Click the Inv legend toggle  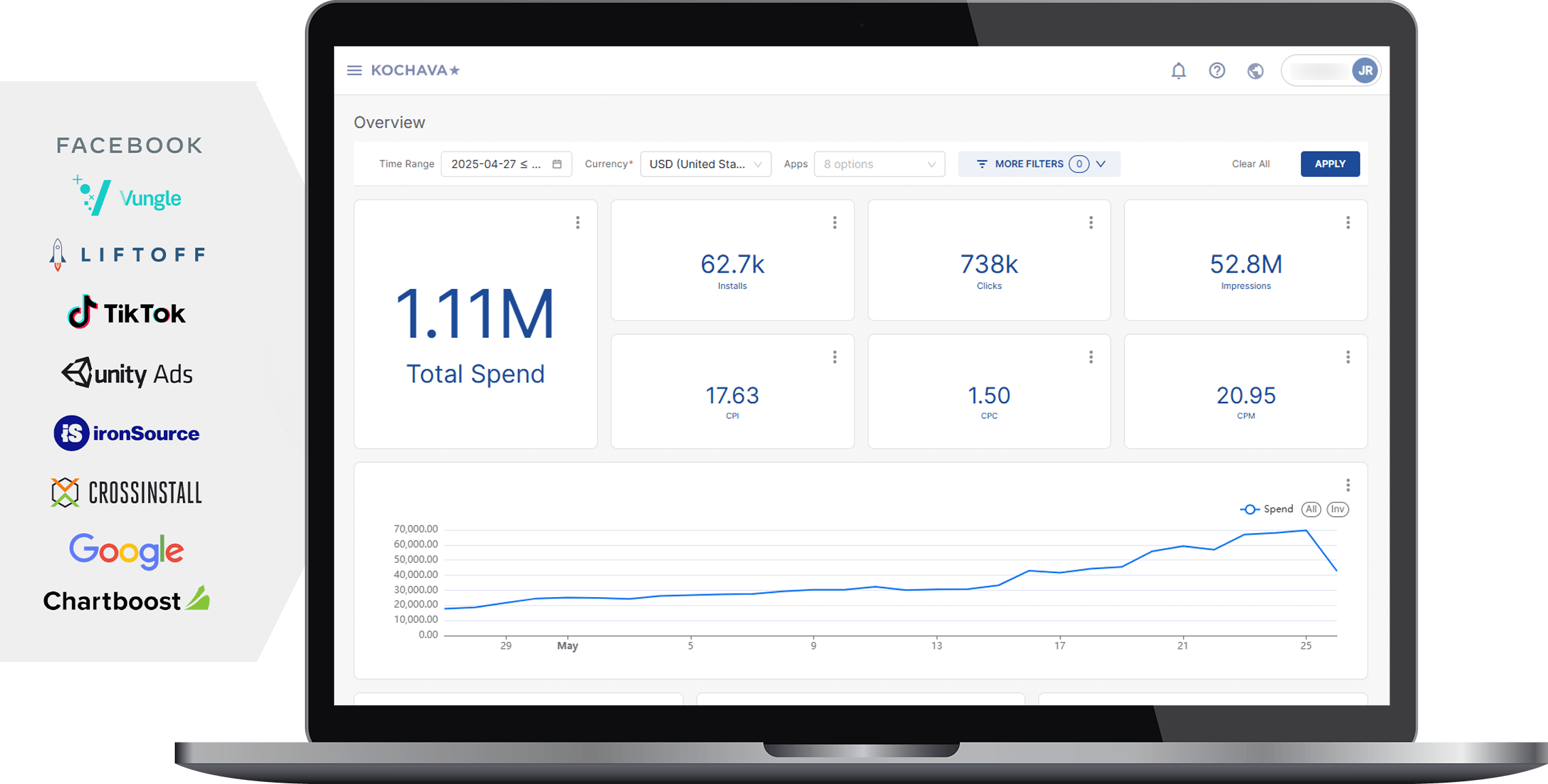click(x=1338, y=509)
